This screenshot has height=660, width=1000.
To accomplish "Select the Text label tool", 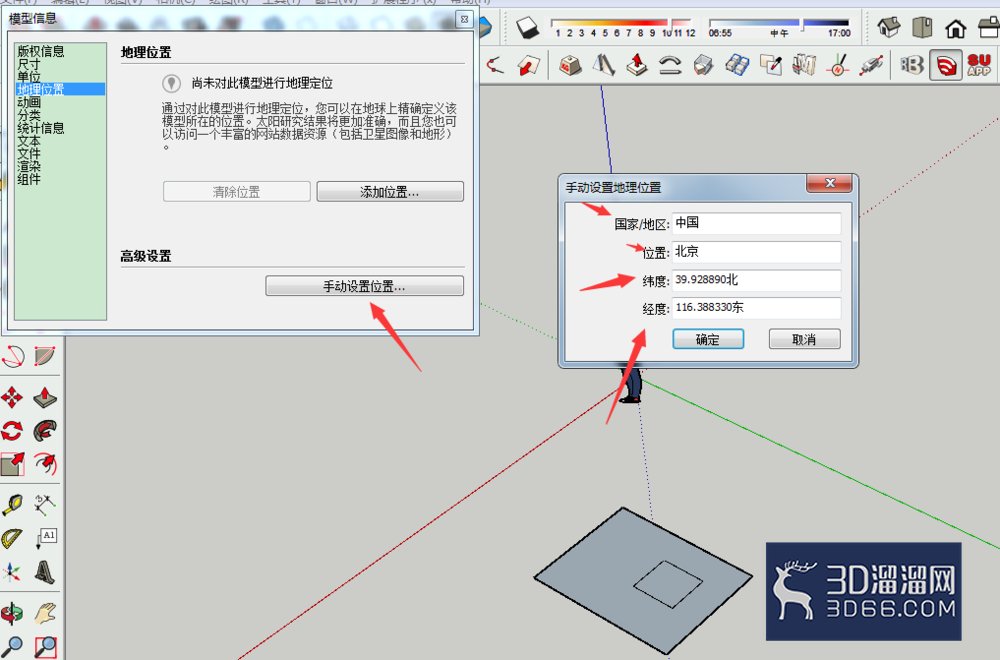I will (x=45, y=539).
